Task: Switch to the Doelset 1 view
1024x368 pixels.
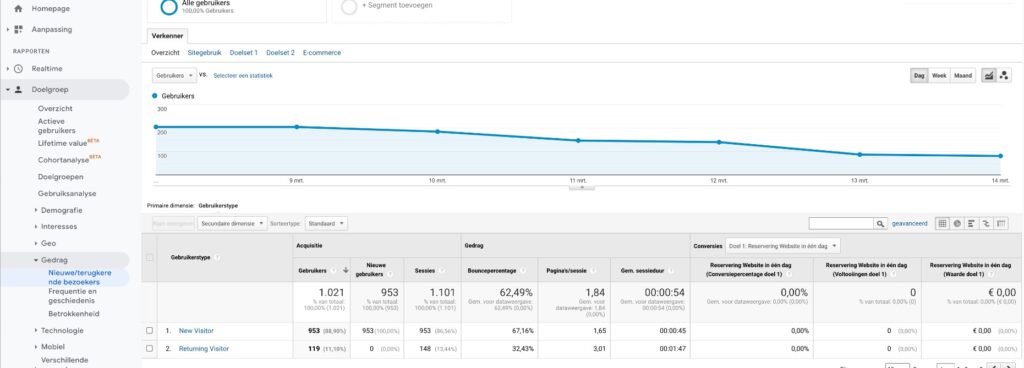Action: pyautogui.click(x=244, y=53)
